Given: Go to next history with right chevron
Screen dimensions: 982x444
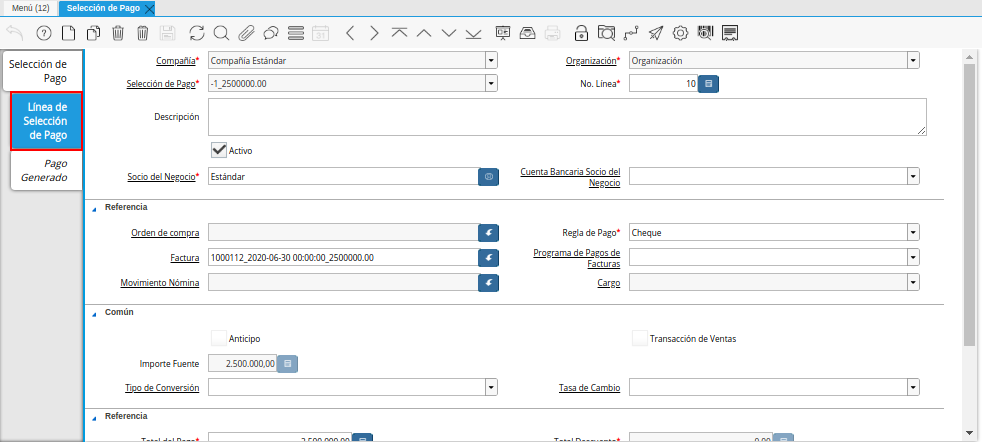Looking at the screenshot, I should click(375, 33).
